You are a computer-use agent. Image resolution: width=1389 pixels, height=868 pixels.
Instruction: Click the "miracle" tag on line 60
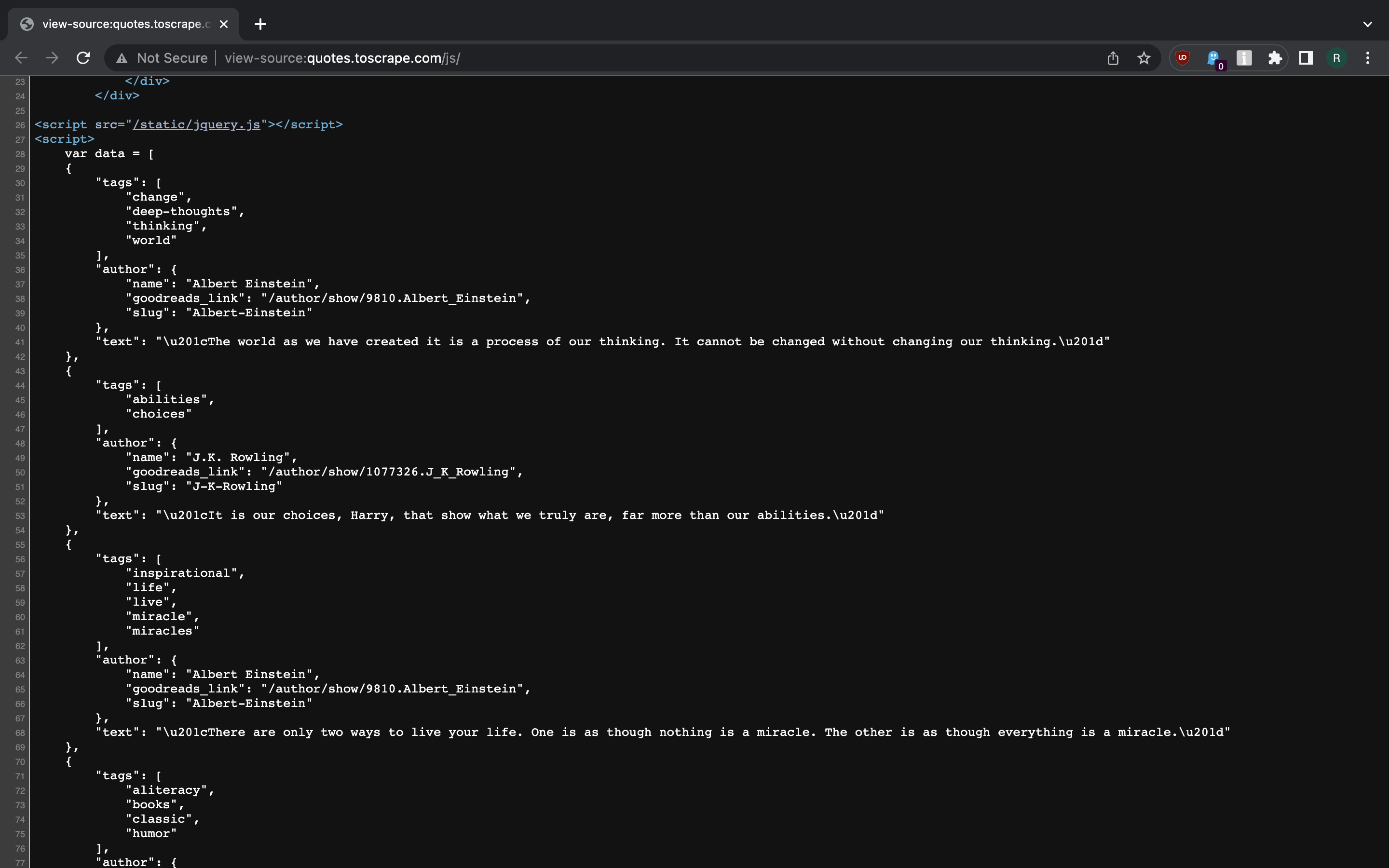(159, 617)
